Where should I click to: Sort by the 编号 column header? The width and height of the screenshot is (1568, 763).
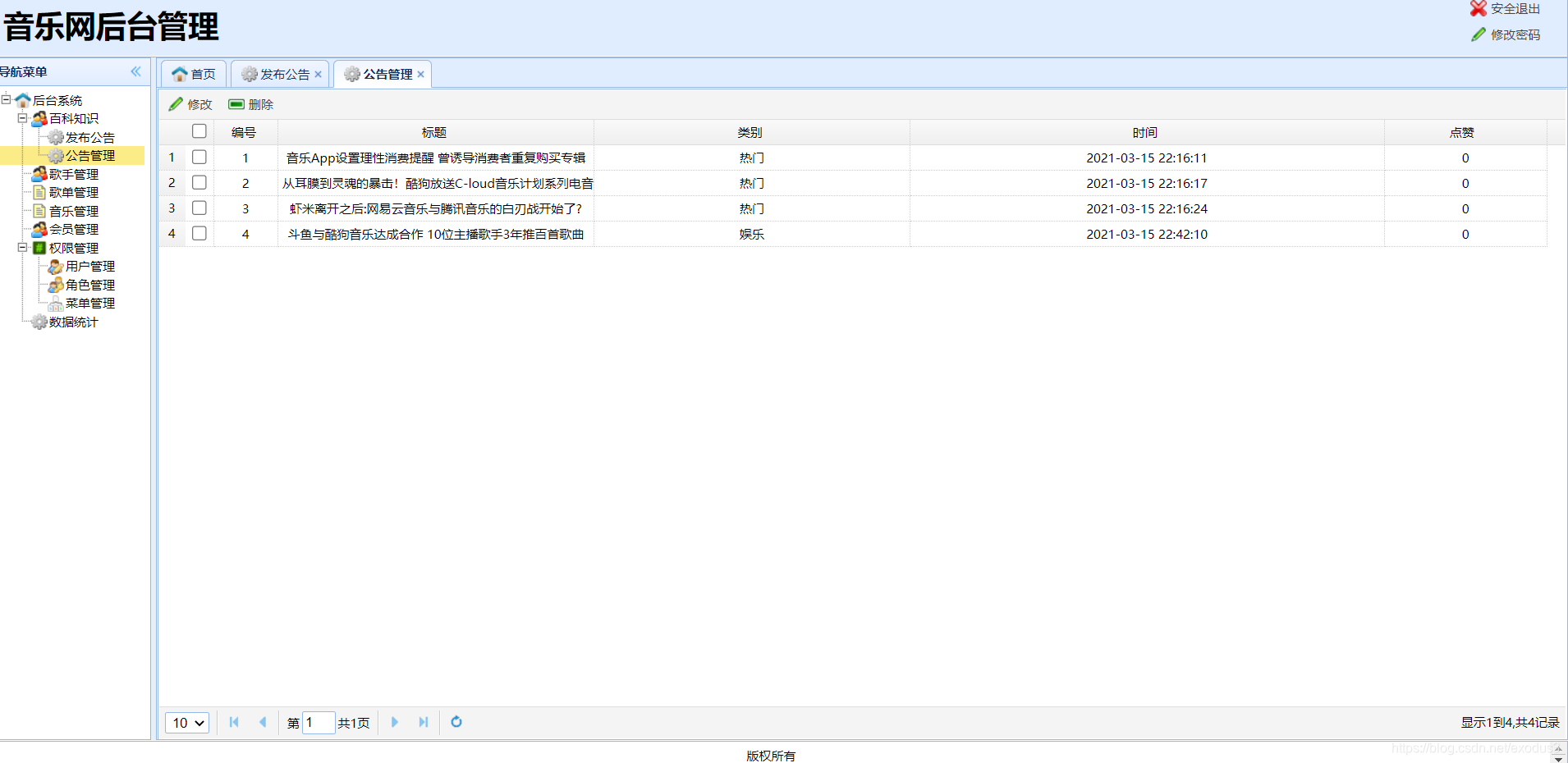[x=244, y=132]
